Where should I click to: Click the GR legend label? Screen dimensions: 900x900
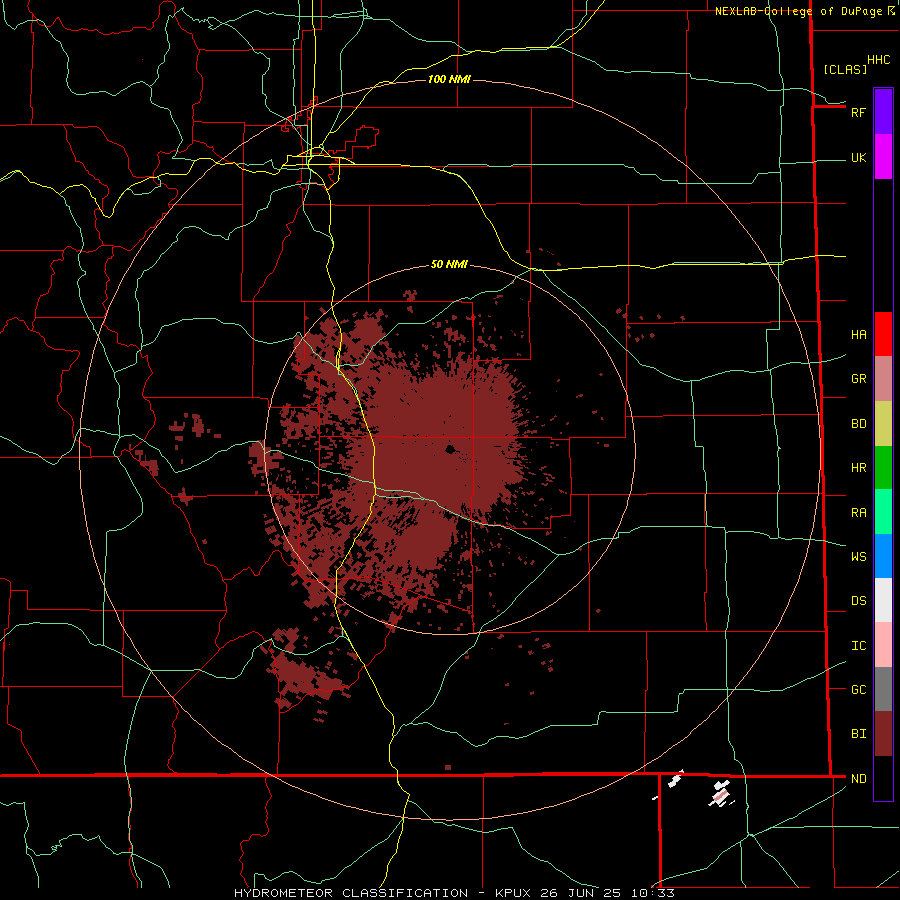858,379
